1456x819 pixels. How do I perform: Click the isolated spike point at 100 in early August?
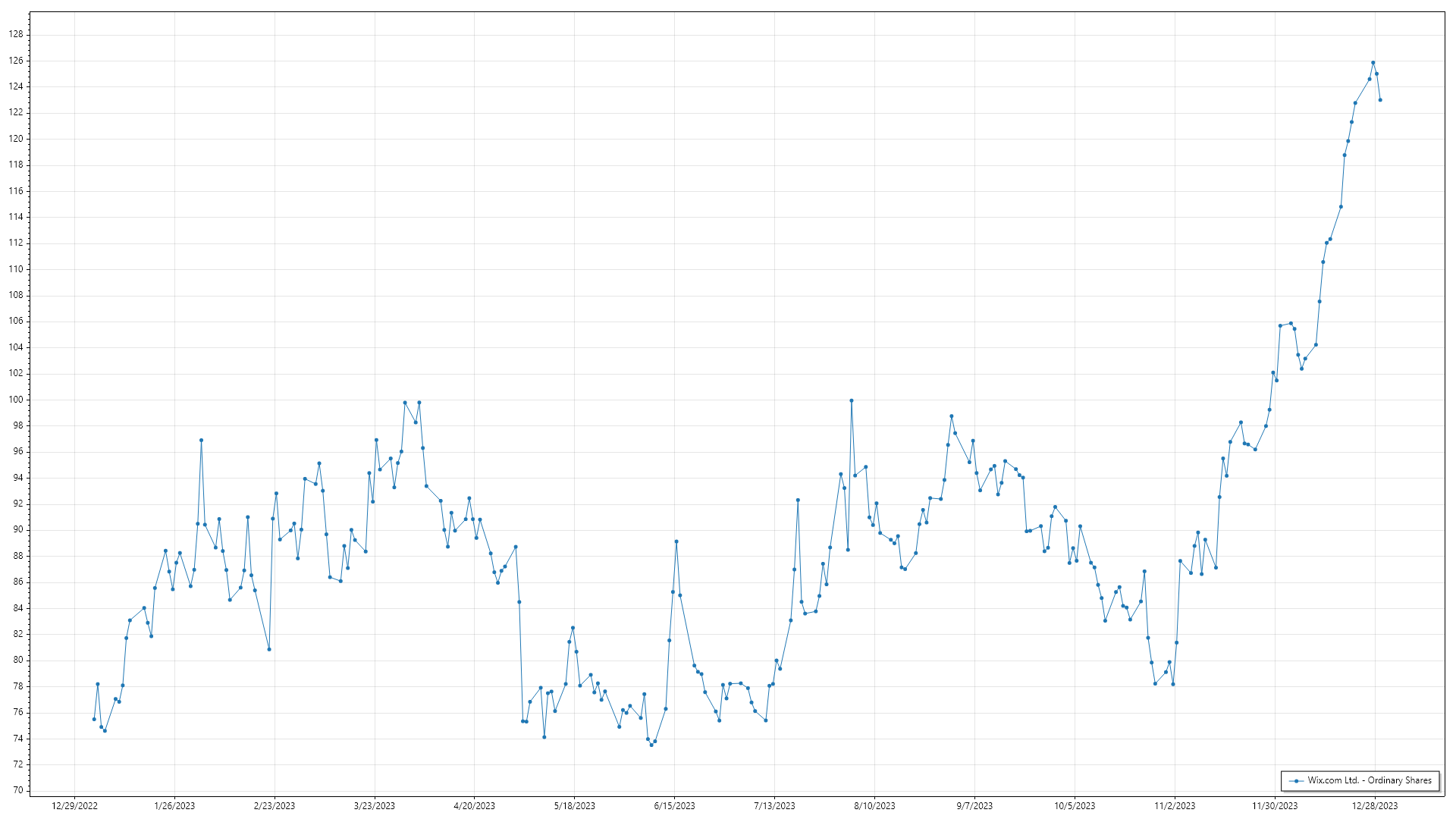pyautogui.click(x=852, y=400)
